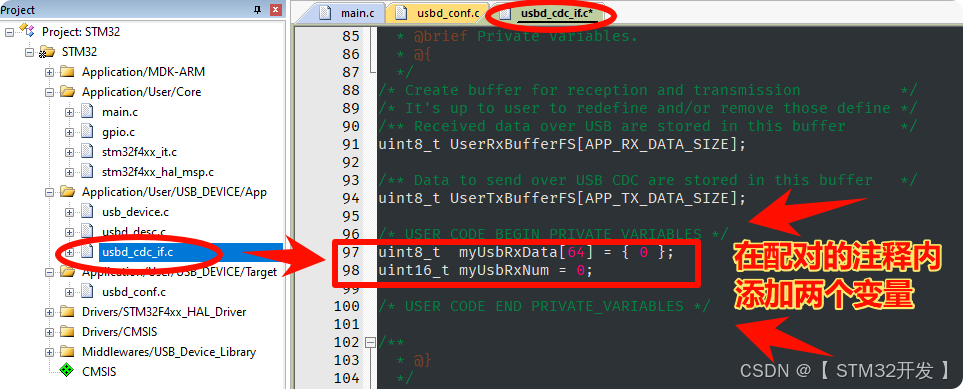Expand usb_device.c file dependencies
Screen dimensions: 963x389
(x=69, y=212)
